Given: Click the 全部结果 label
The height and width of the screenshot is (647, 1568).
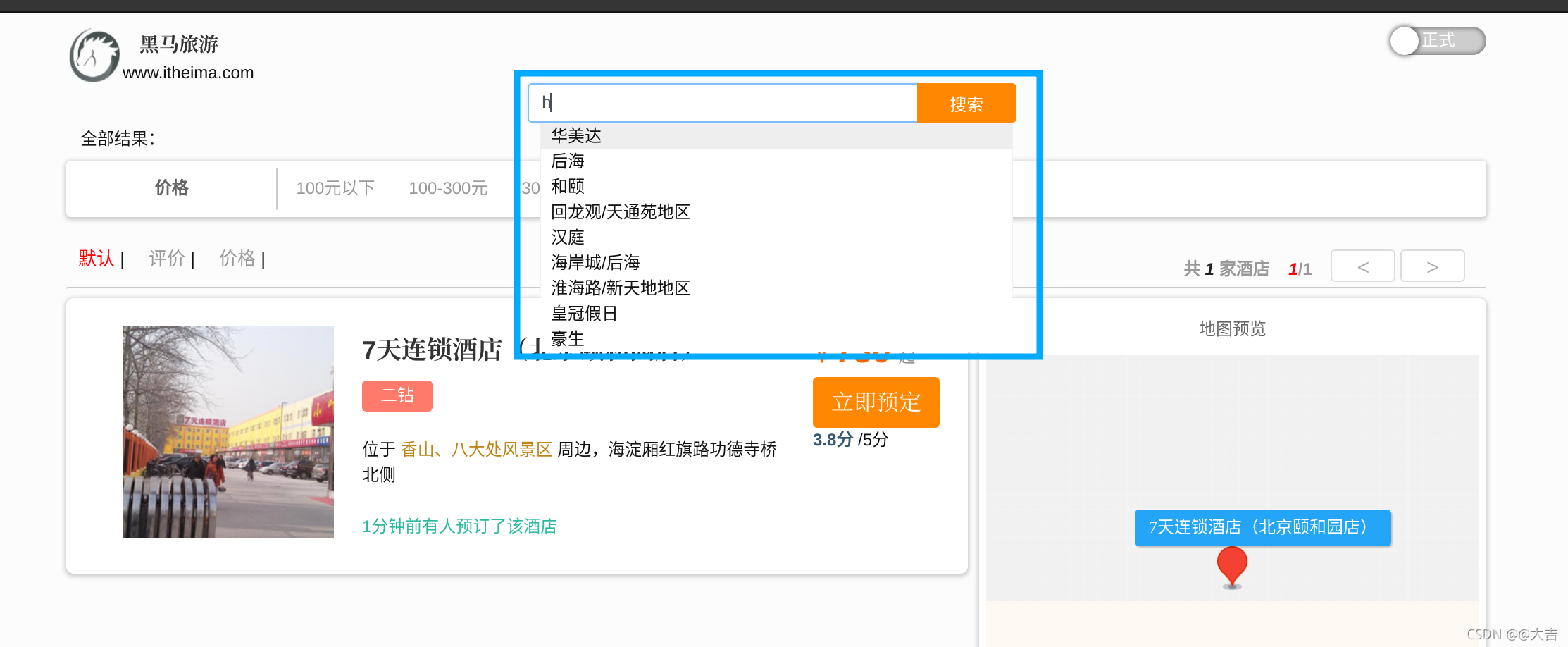Looking at the screenshot, I should [118, 138].
